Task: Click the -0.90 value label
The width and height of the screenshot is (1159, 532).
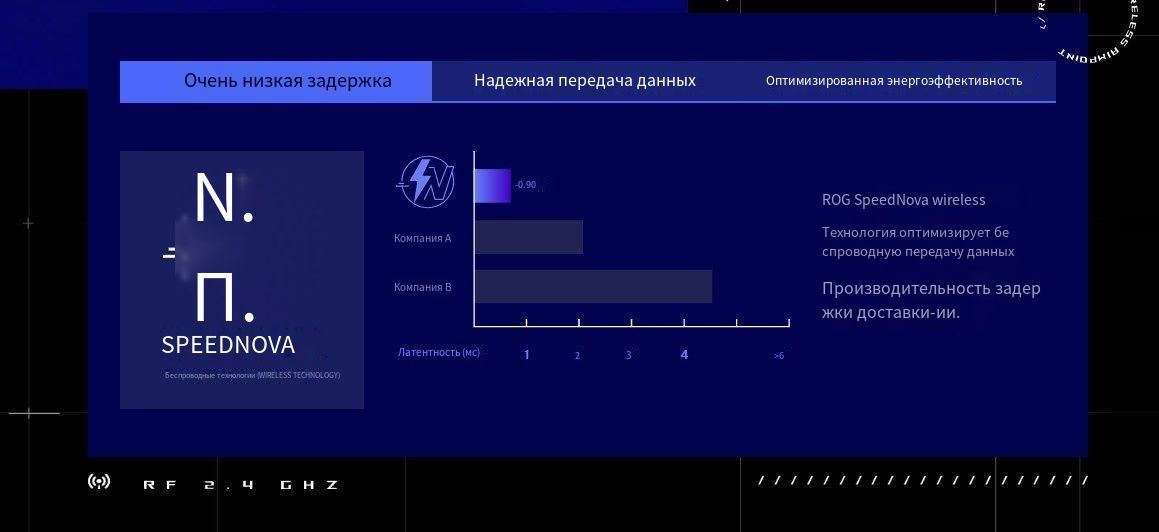Action: tap(525, 185)
